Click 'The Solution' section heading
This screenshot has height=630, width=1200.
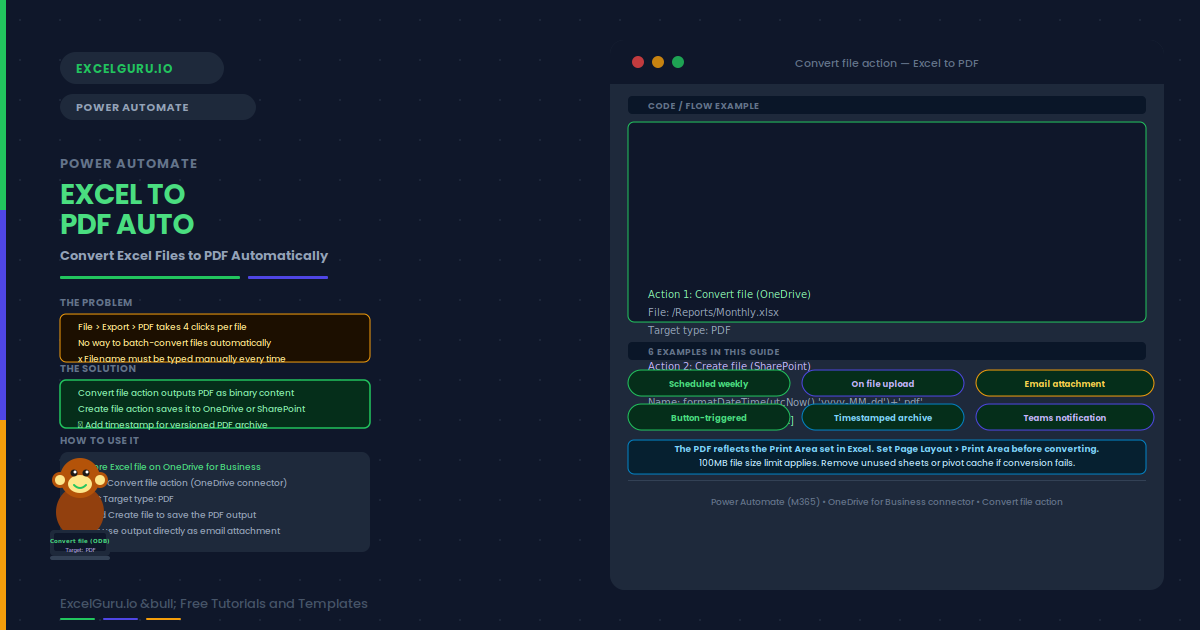(98, 368)
